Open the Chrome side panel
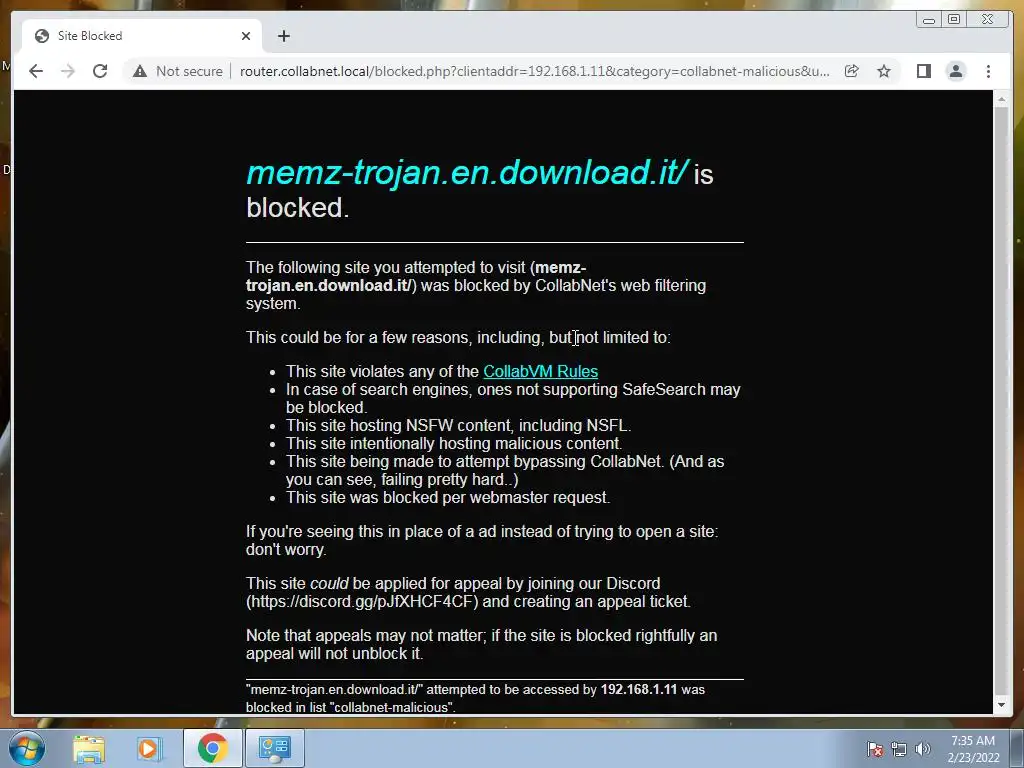Viewport: 1024px width, 768px height. [x=923, y=71]
